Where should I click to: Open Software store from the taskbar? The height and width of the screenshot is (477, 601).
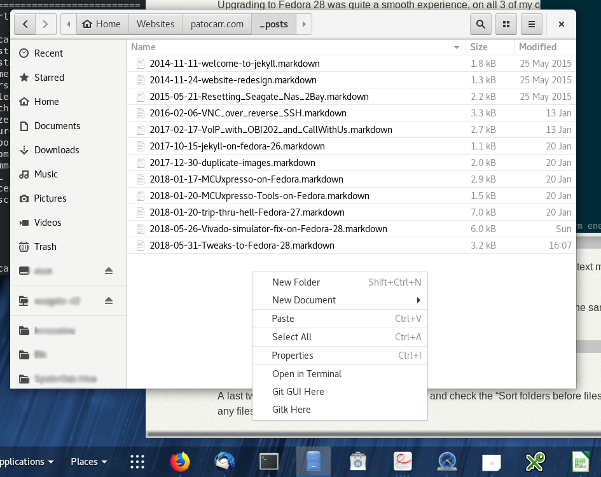coord(358,462)
